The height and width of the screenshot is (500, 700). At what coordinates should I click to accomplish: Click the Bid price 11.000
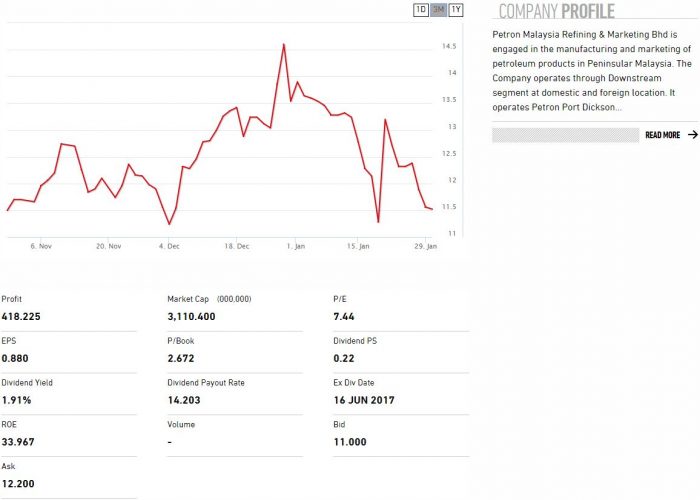click(x=350, y=442)
